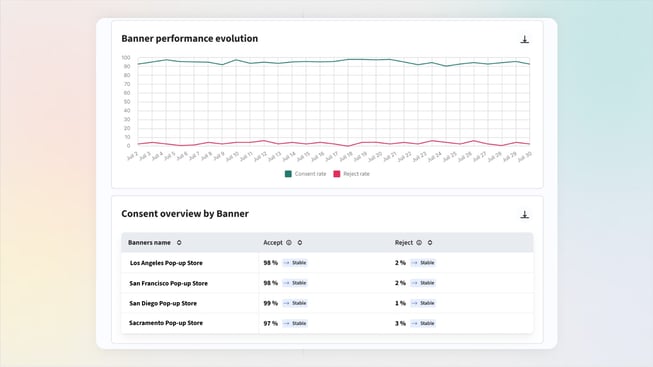Click Los Angeles reject value 2 %
The width and height of the screenshot is (653, 367).
400,263
